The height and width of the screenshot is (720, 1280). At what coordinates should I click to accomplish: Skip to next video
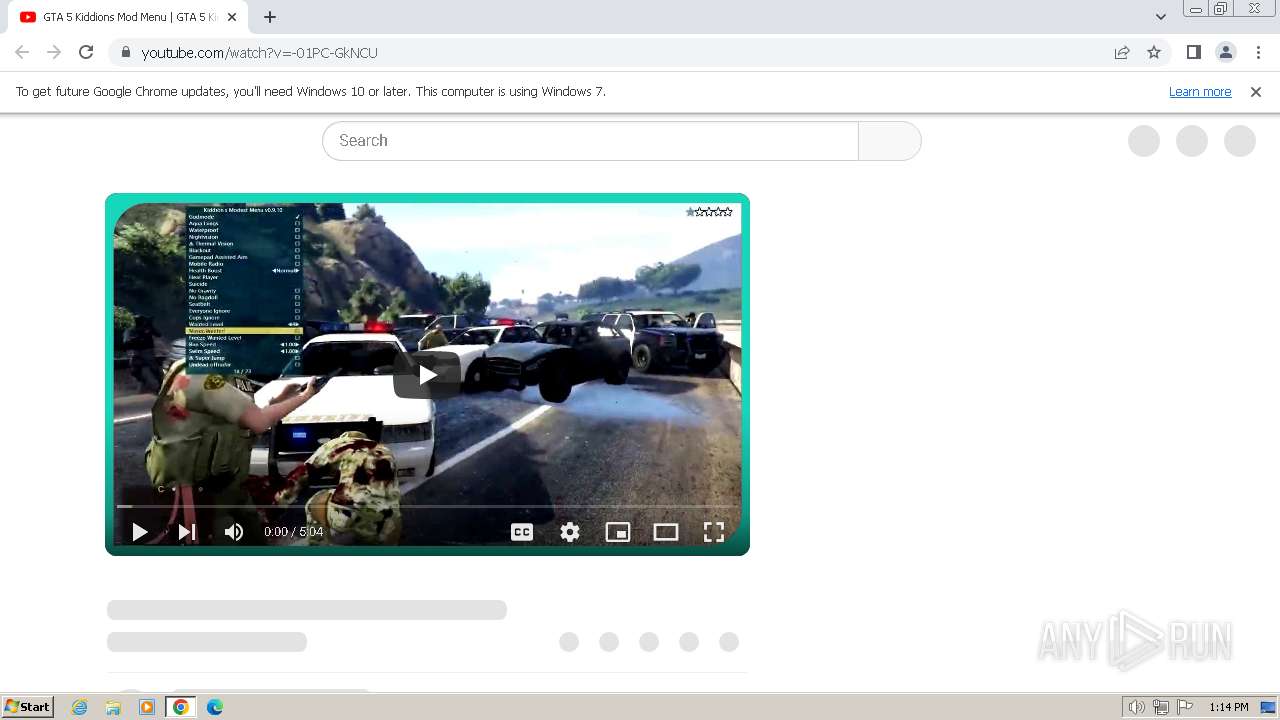187,532
